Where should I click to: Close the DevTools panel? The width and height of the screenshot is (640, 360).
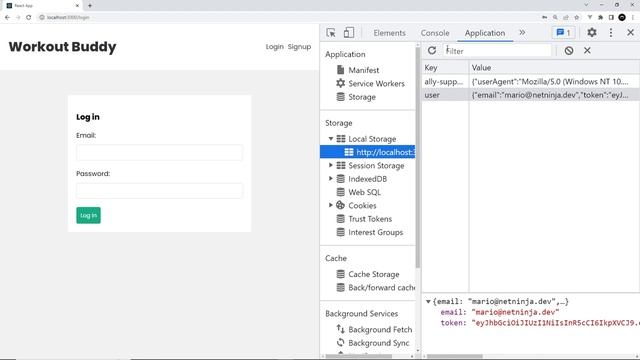coord(630,33)
